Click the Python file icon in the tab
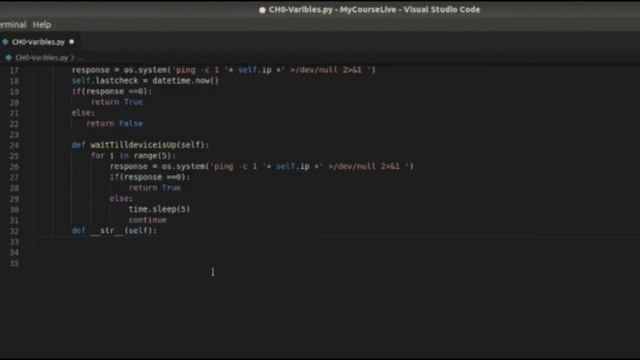 pos(5,42)
